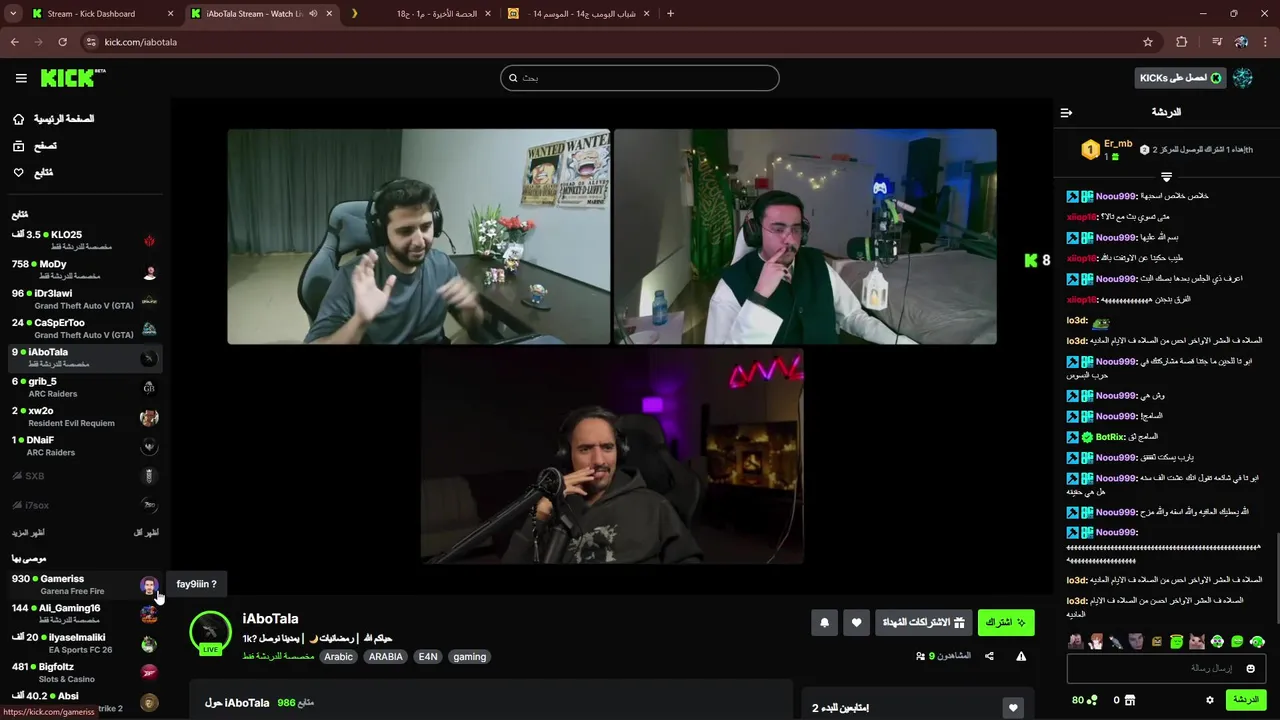Click Show more in following list
This screenshot has width=1280, height=720.
coord(28,533)
